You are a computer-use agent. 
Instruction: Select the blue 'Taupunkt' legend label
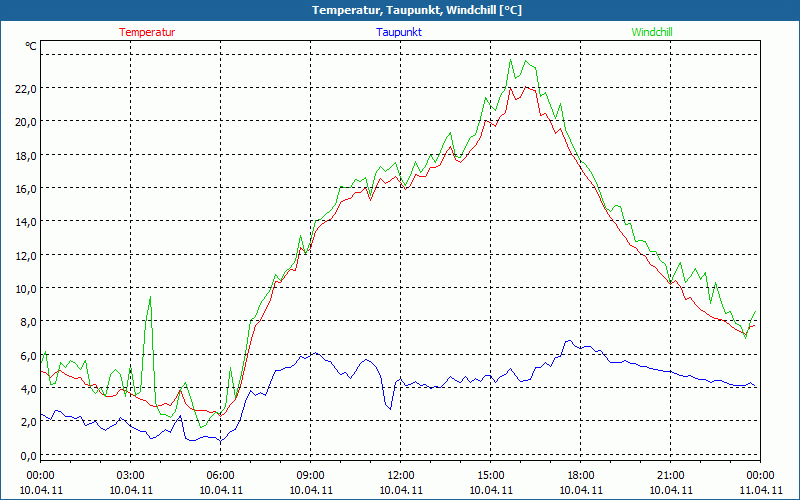pos(399,32)
